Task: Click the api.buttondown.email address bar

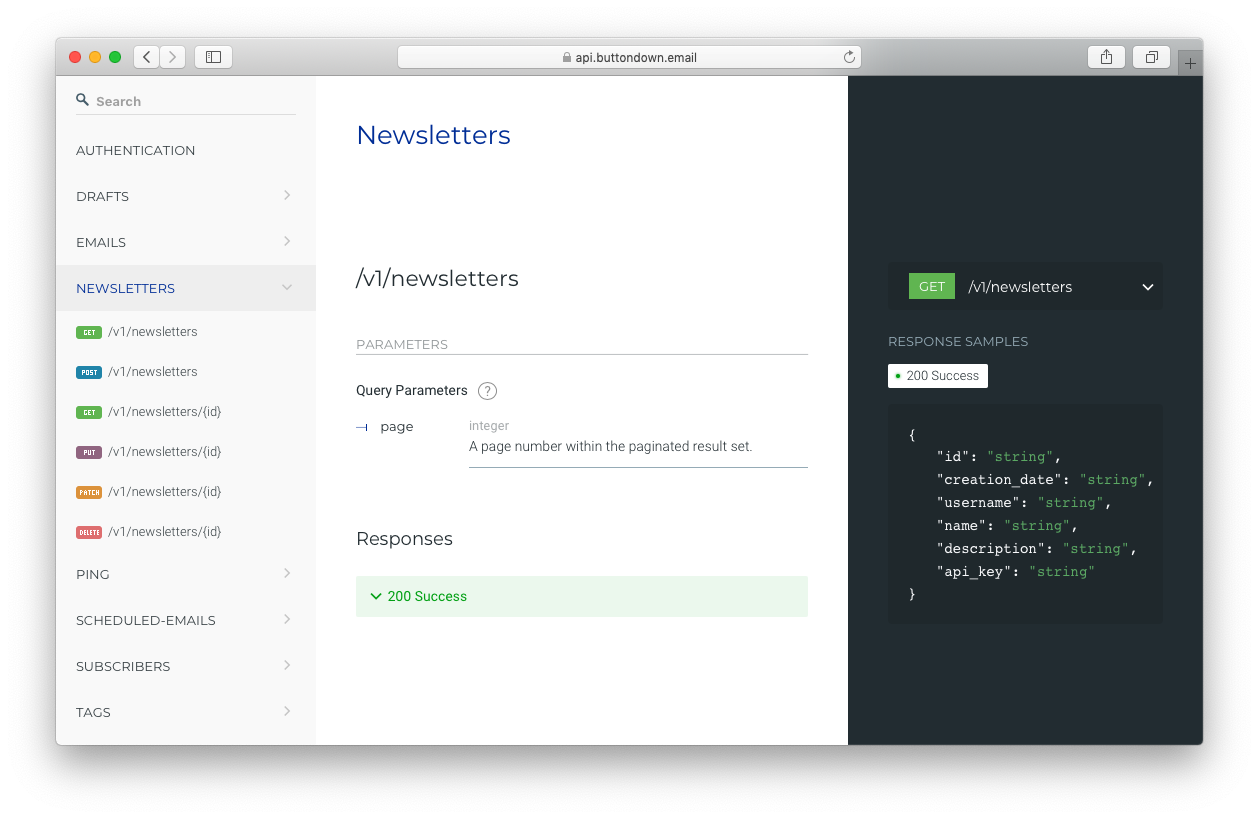Action: (x=629, y=57)
